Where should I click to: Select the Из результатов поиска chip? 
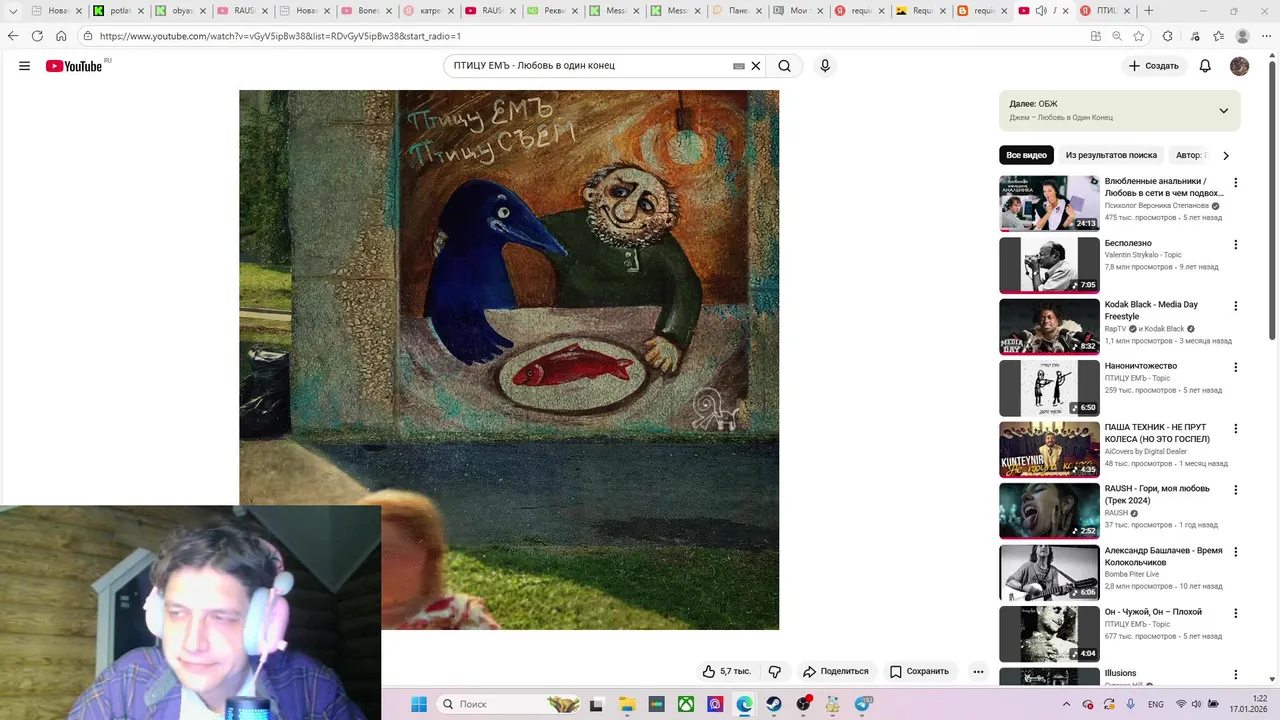click(1111, 155)
